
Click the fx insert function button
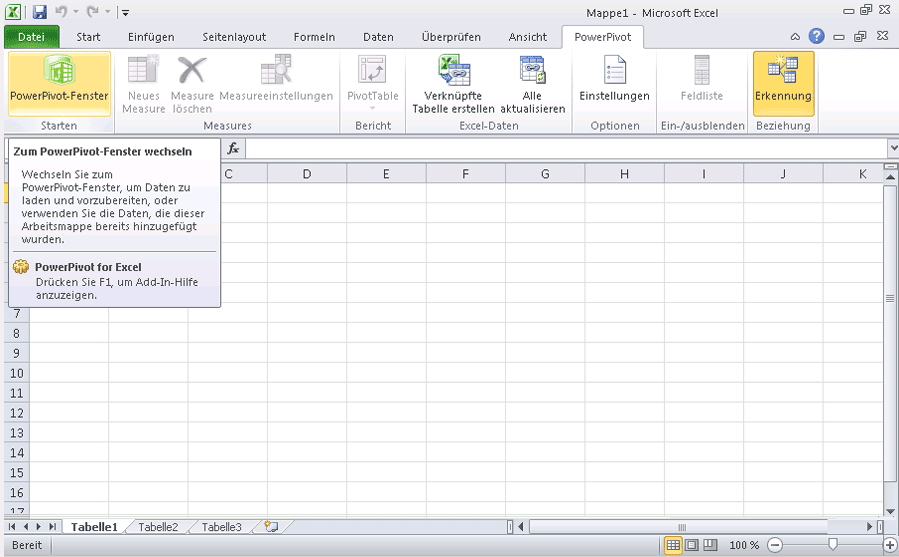(233, 149)
